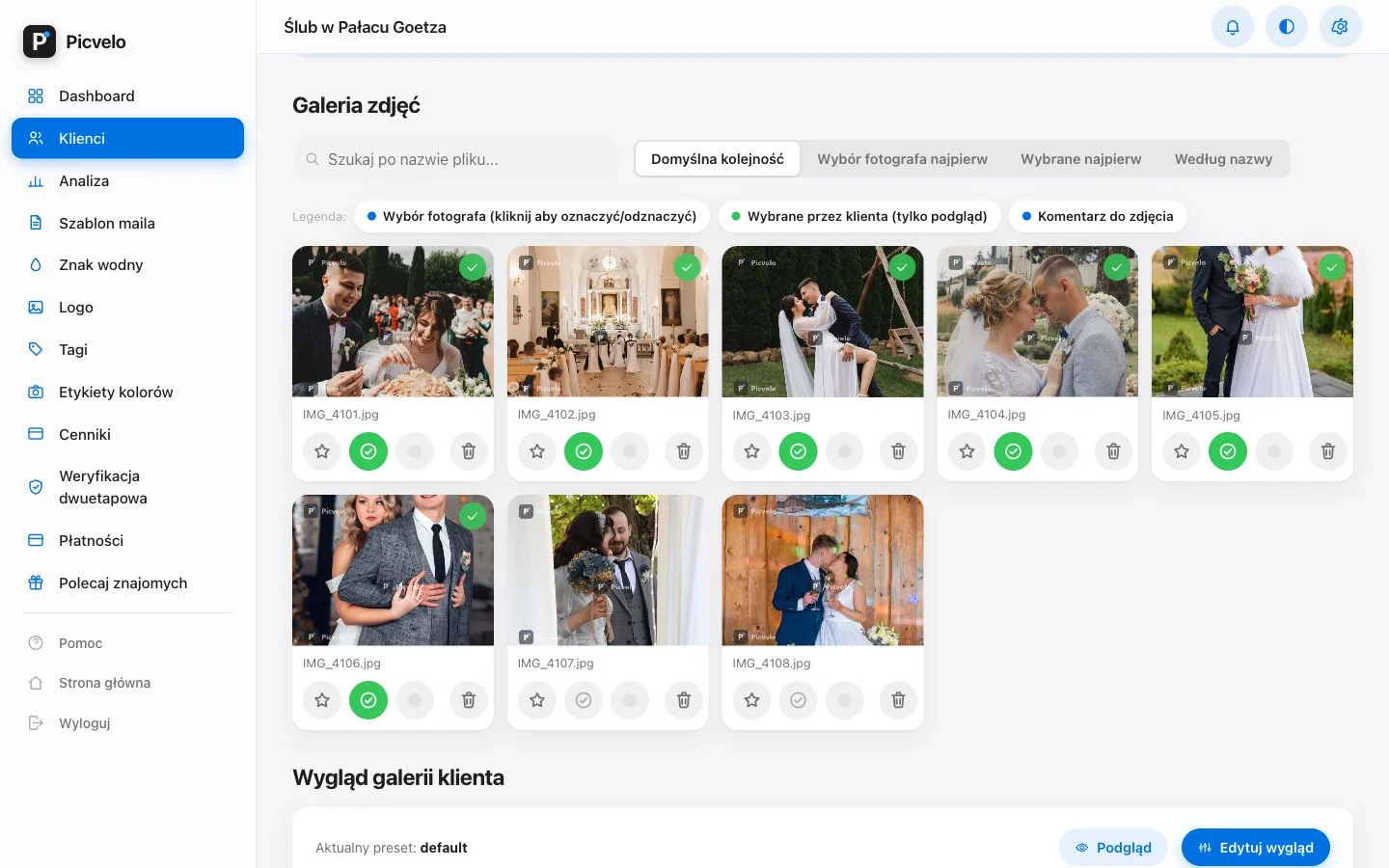Go to Płatności in the sidebar
The height and width of the screenshot is (868, 1389).
tap(127, 541)
